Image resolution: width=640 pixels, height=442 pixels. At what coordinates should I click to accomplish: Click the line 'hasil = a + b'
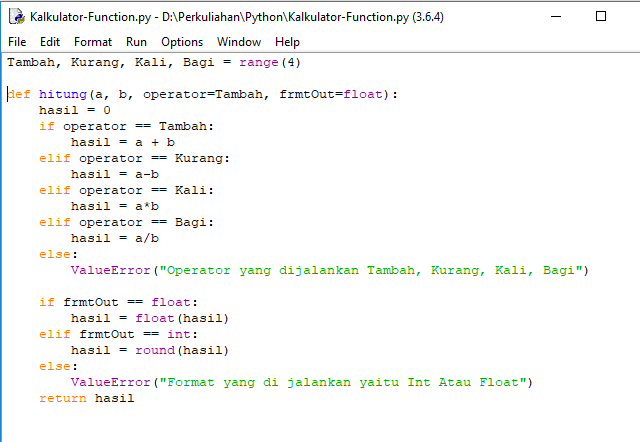pyautogui.click(x=123, y=142)
